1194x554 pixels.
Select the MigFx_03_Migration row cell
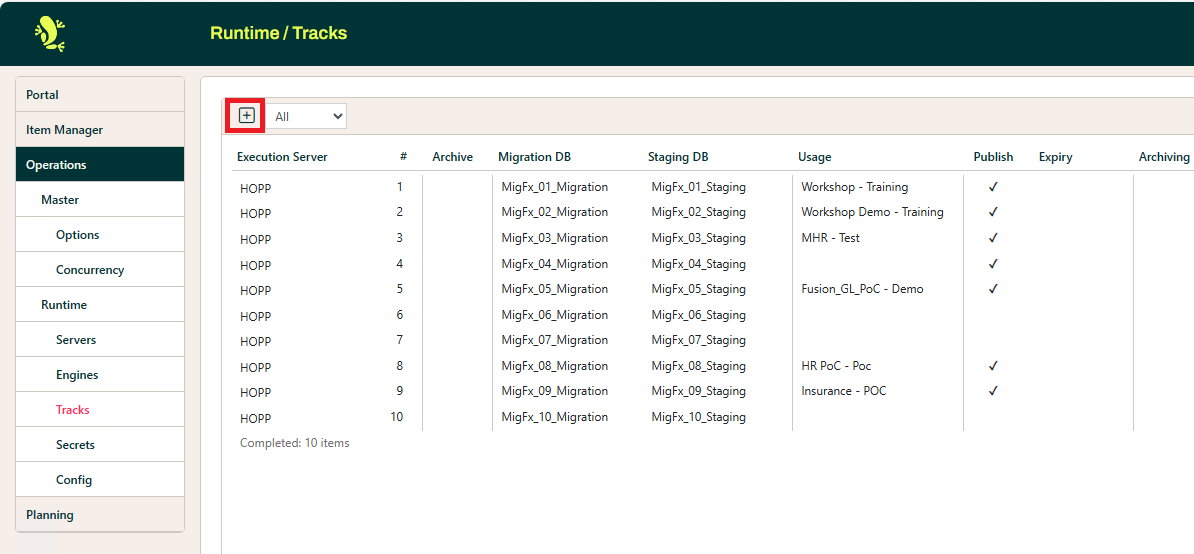(x=555, y=238)
